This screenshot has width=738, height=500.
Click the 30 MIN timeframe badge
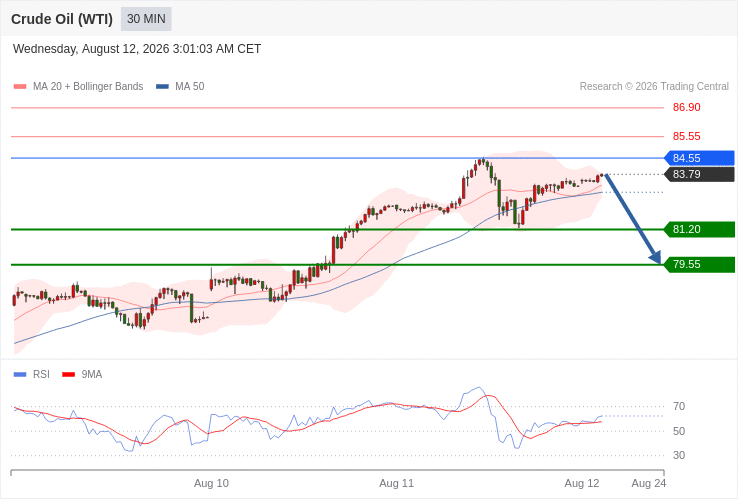(x=146, y=19)
